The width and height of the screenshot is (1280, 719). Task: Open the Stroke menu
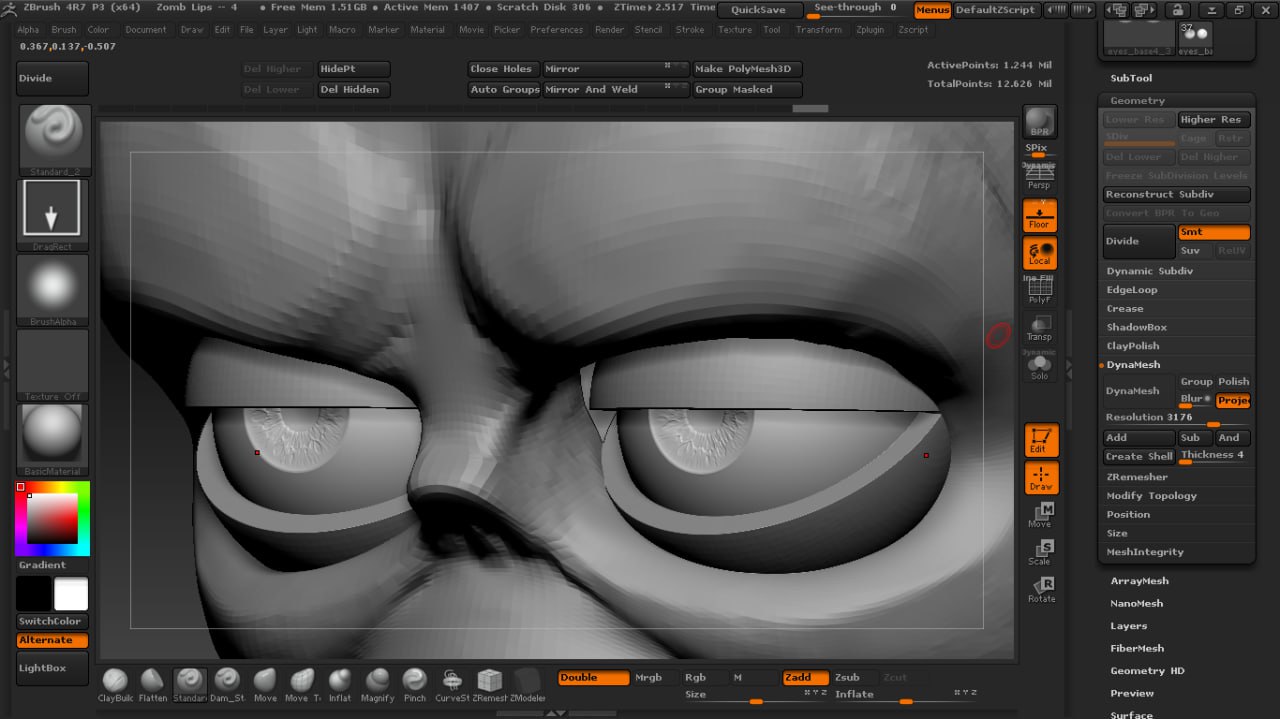690,30
